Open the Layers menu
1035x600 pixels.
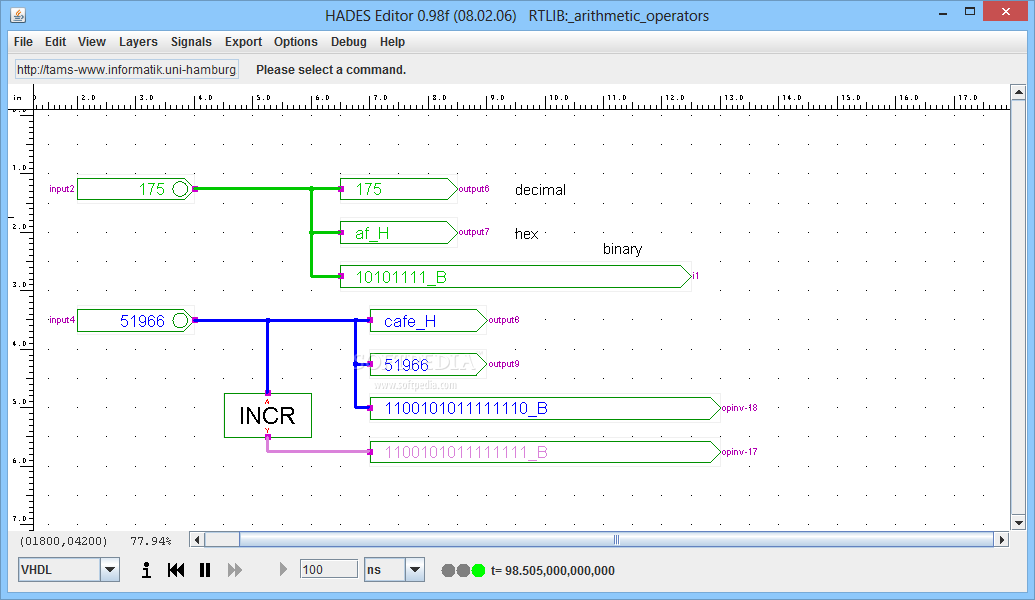click(138, 42)
